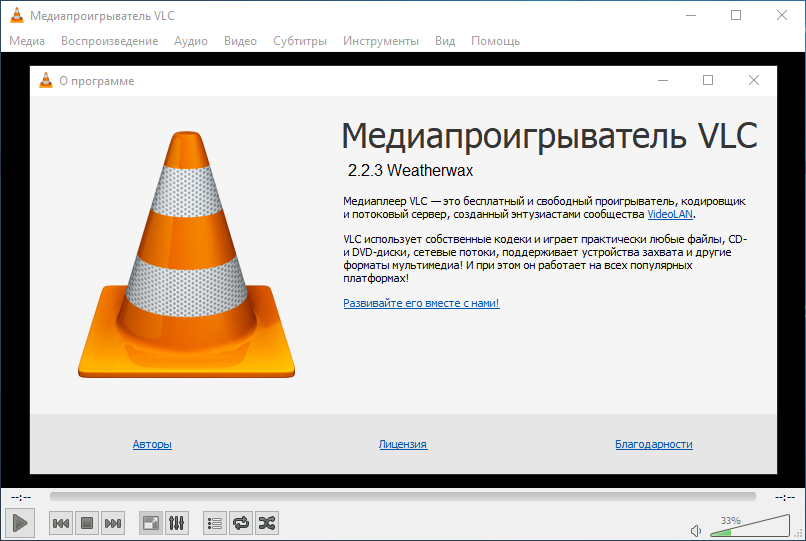
Task: Maximize the main VLC window
Action: pyautogui.click(x=736, y=15)
